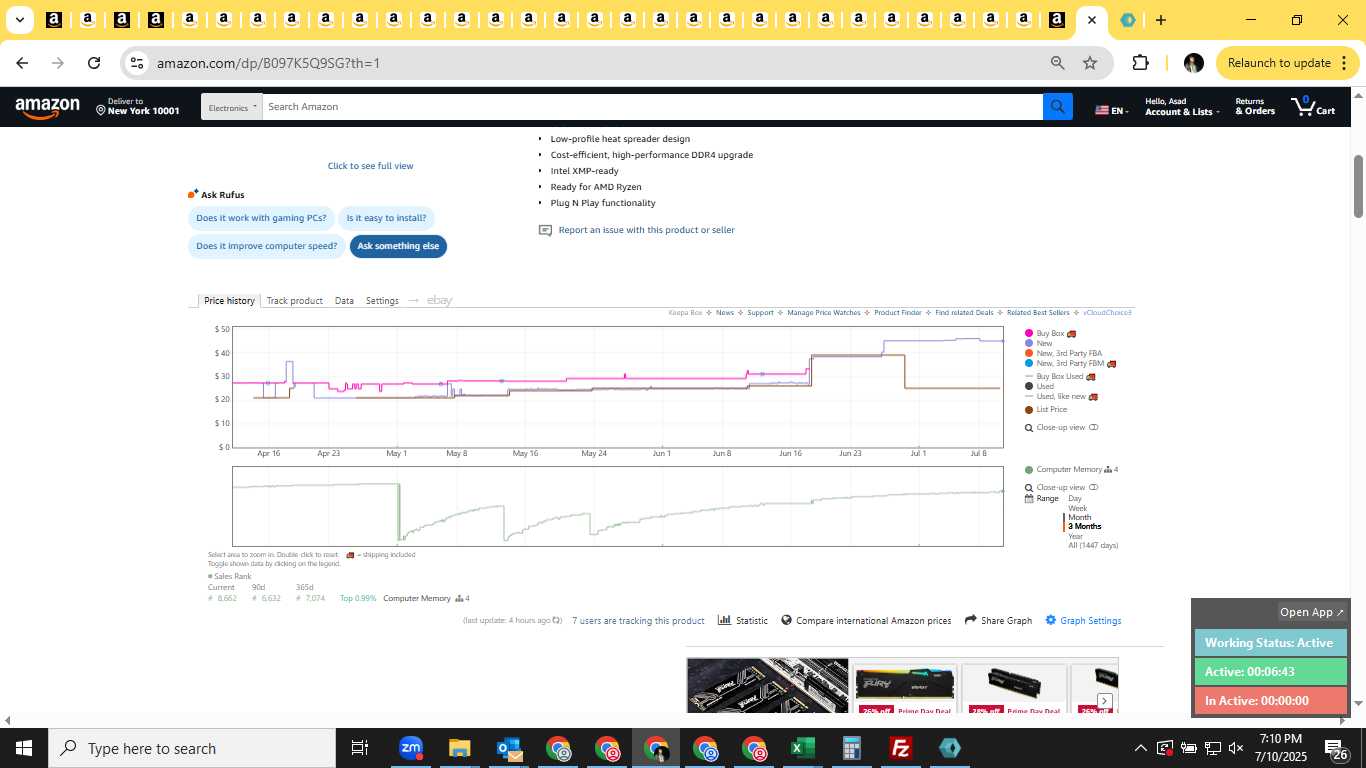Click the Amazon search magnifier button
Image resolution: width=1366 pixels, height=768 pixels.
[x=1057, y=107]
